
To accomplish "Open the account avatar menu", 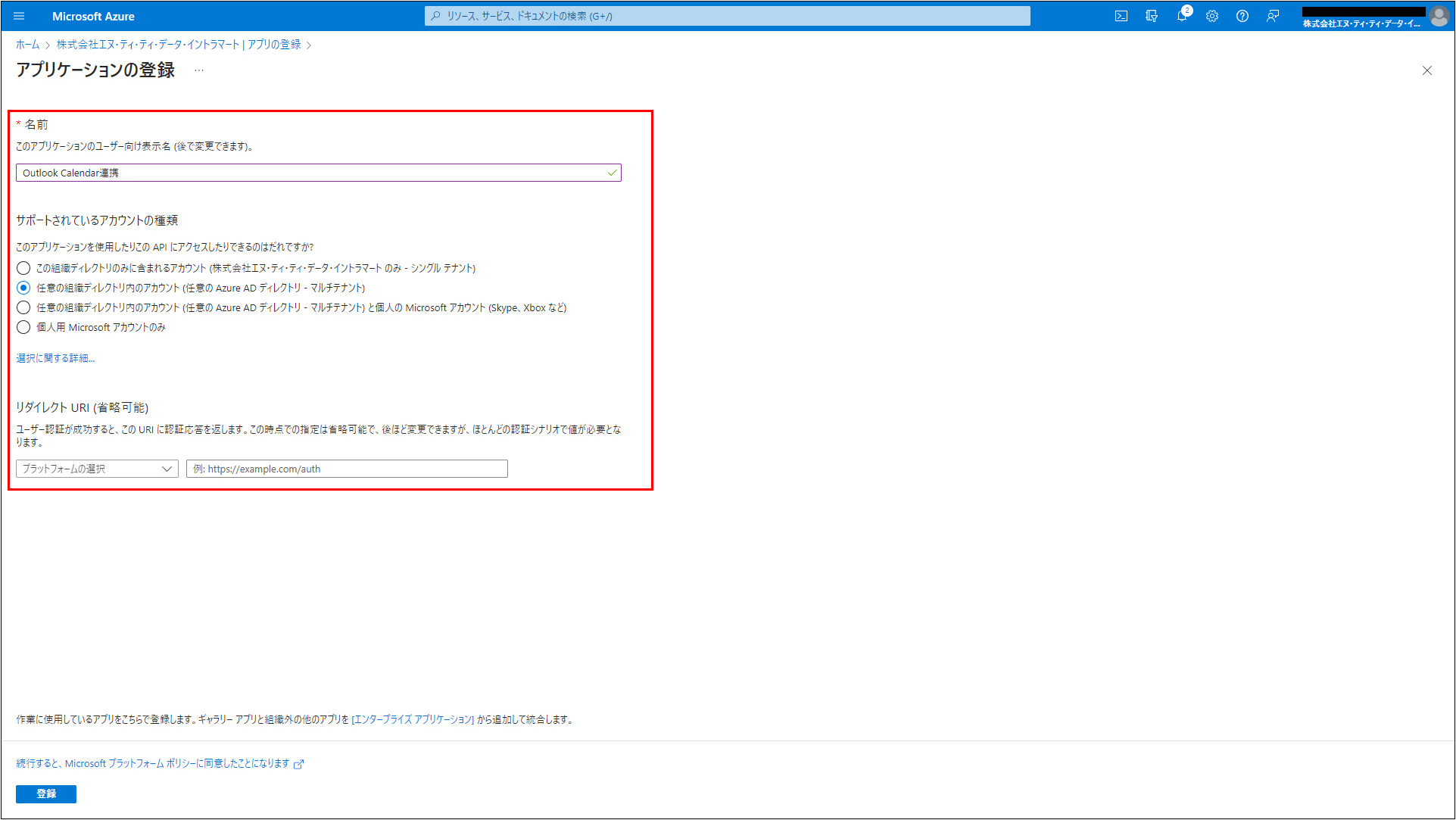I will (1439, 16).
